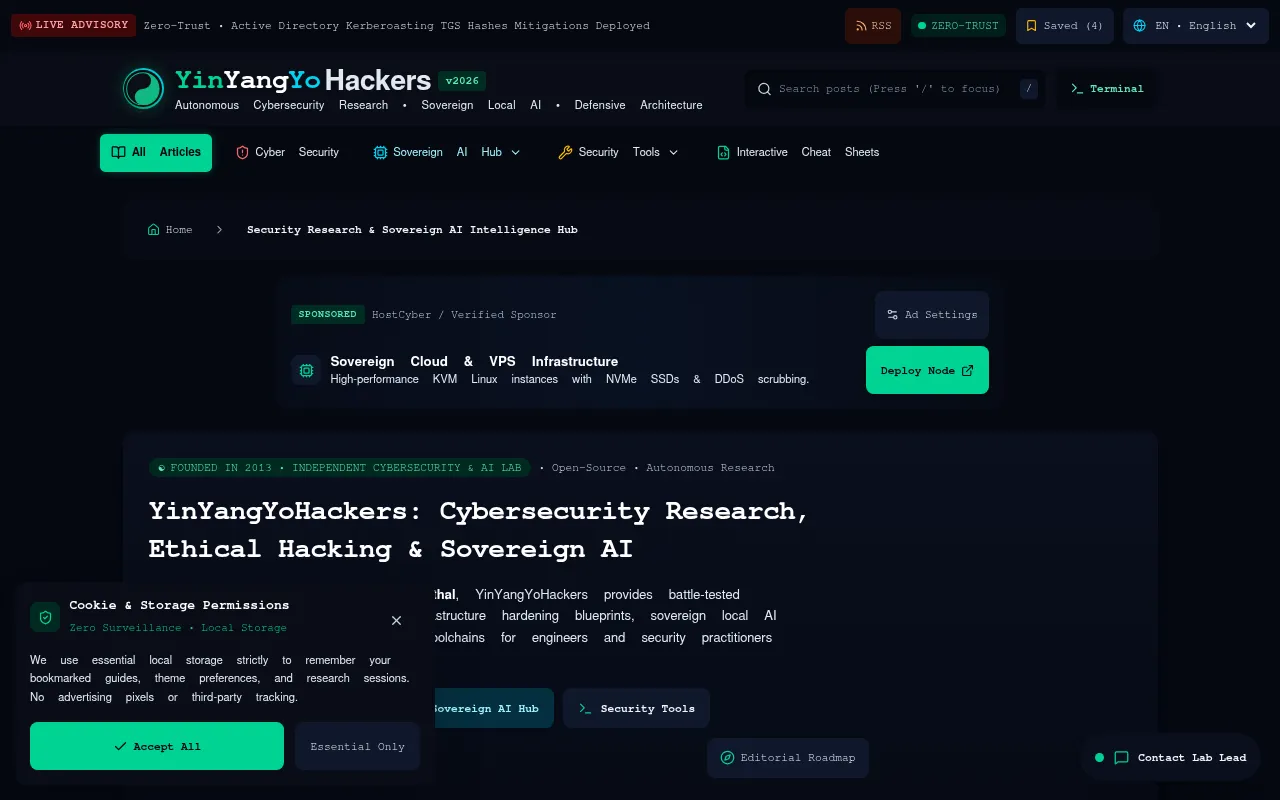Click the house icon in breadcrumb

point(153,230)
